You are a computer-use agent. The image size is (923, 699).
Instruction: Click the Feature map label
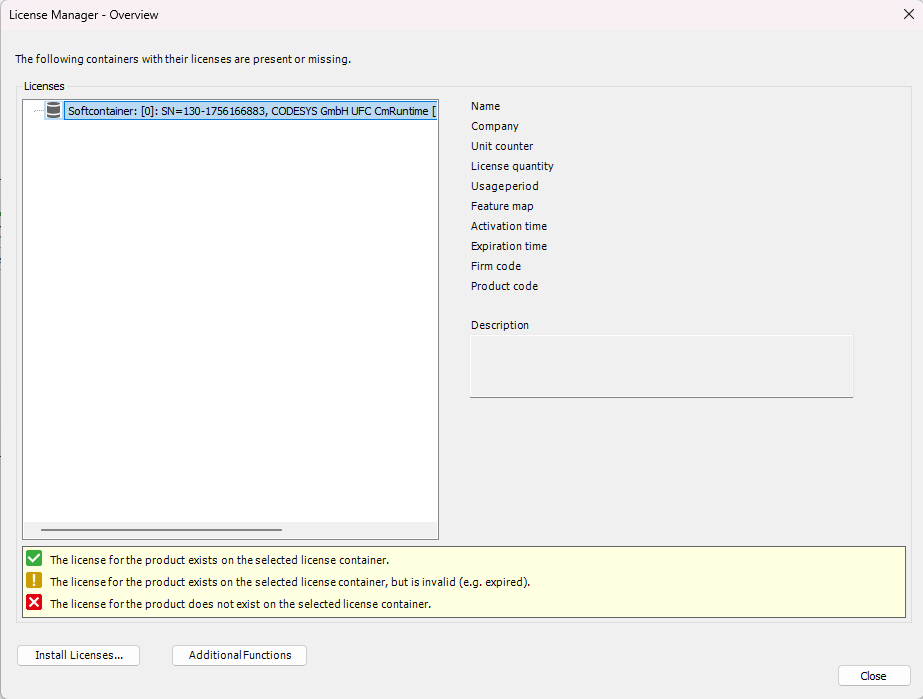502,206
